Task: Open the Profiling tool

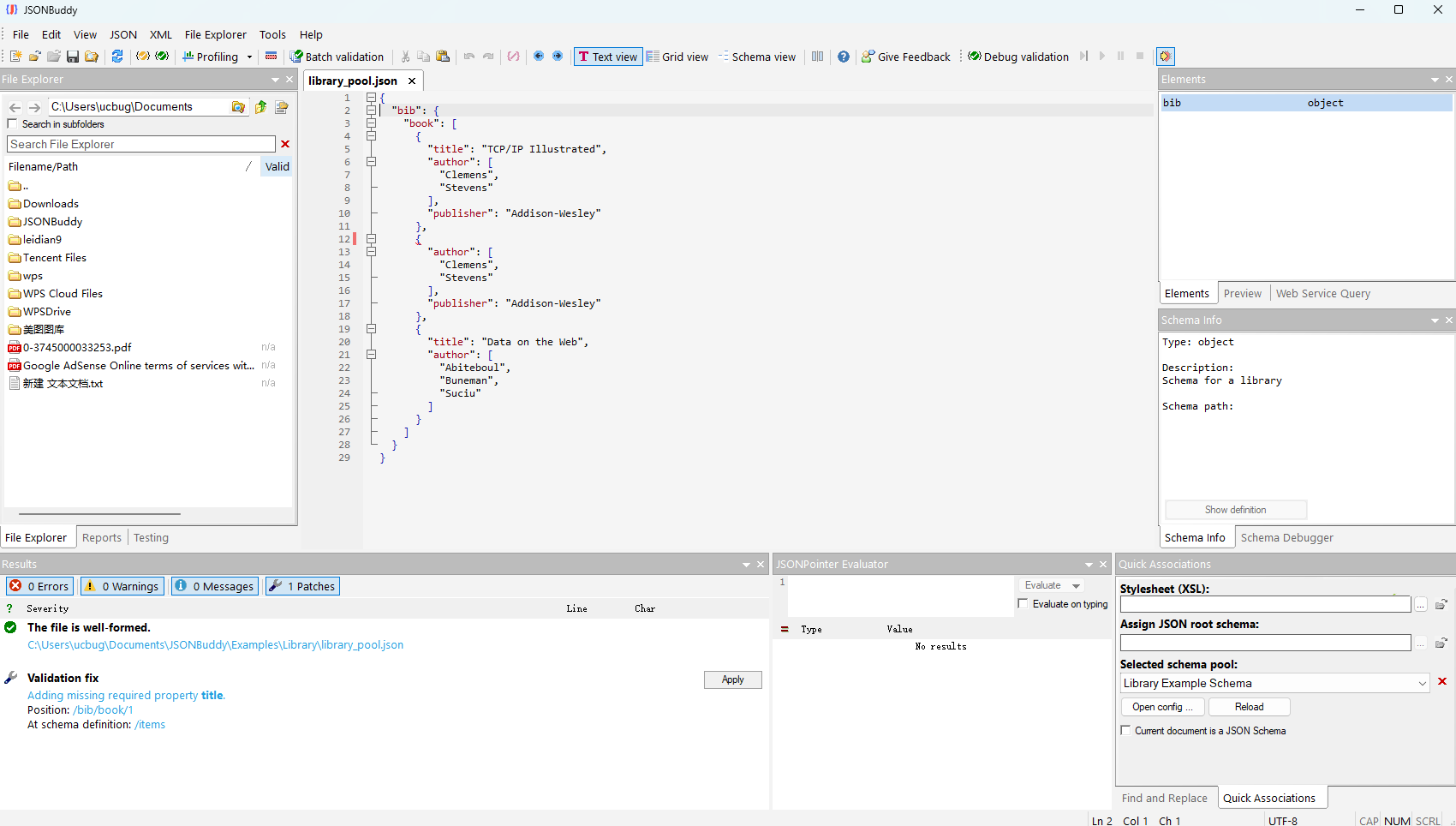Action: click(x=211, y=57)
